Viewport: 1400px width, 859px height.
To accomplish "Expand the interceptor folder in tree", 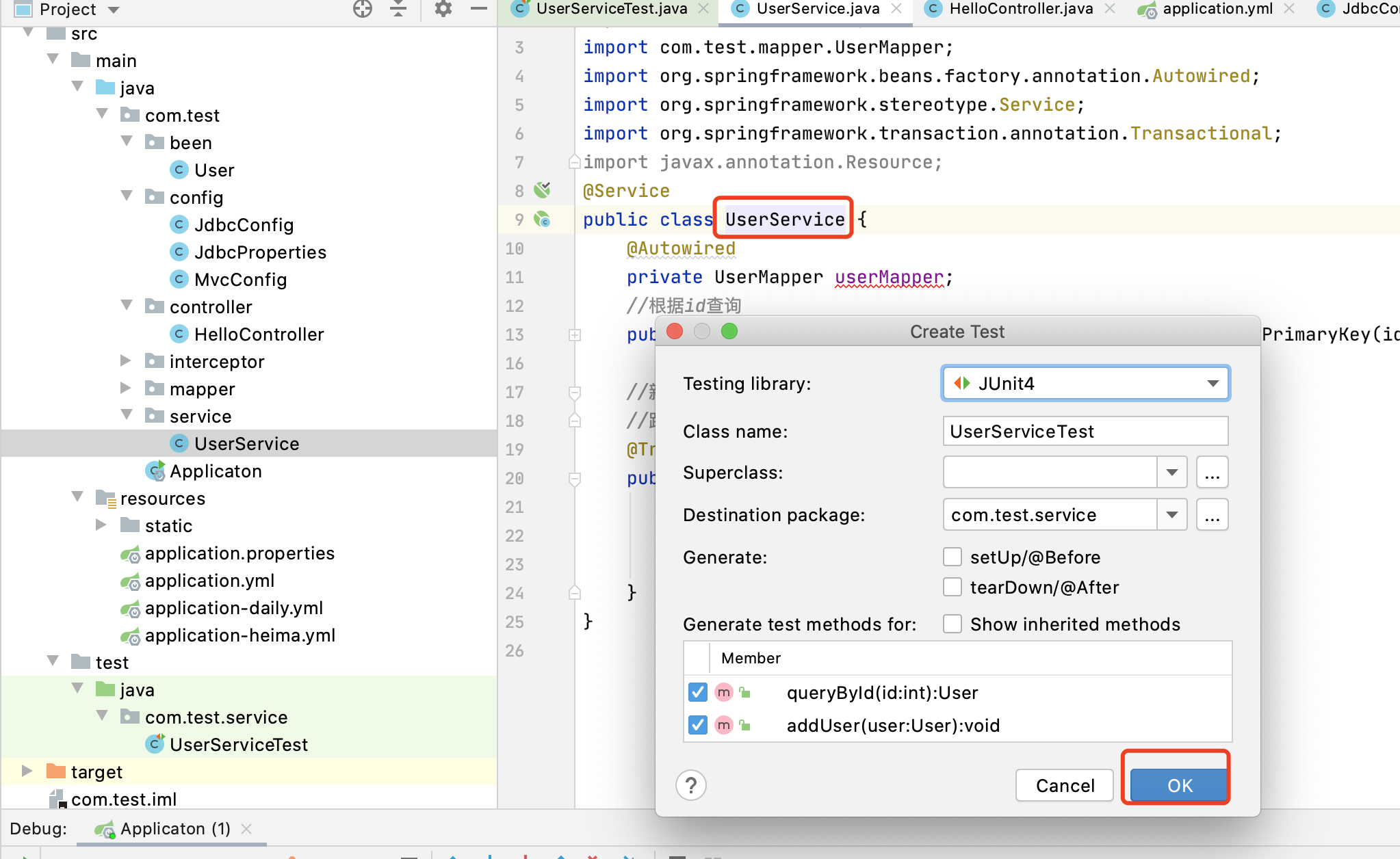I will coord(126,361).
